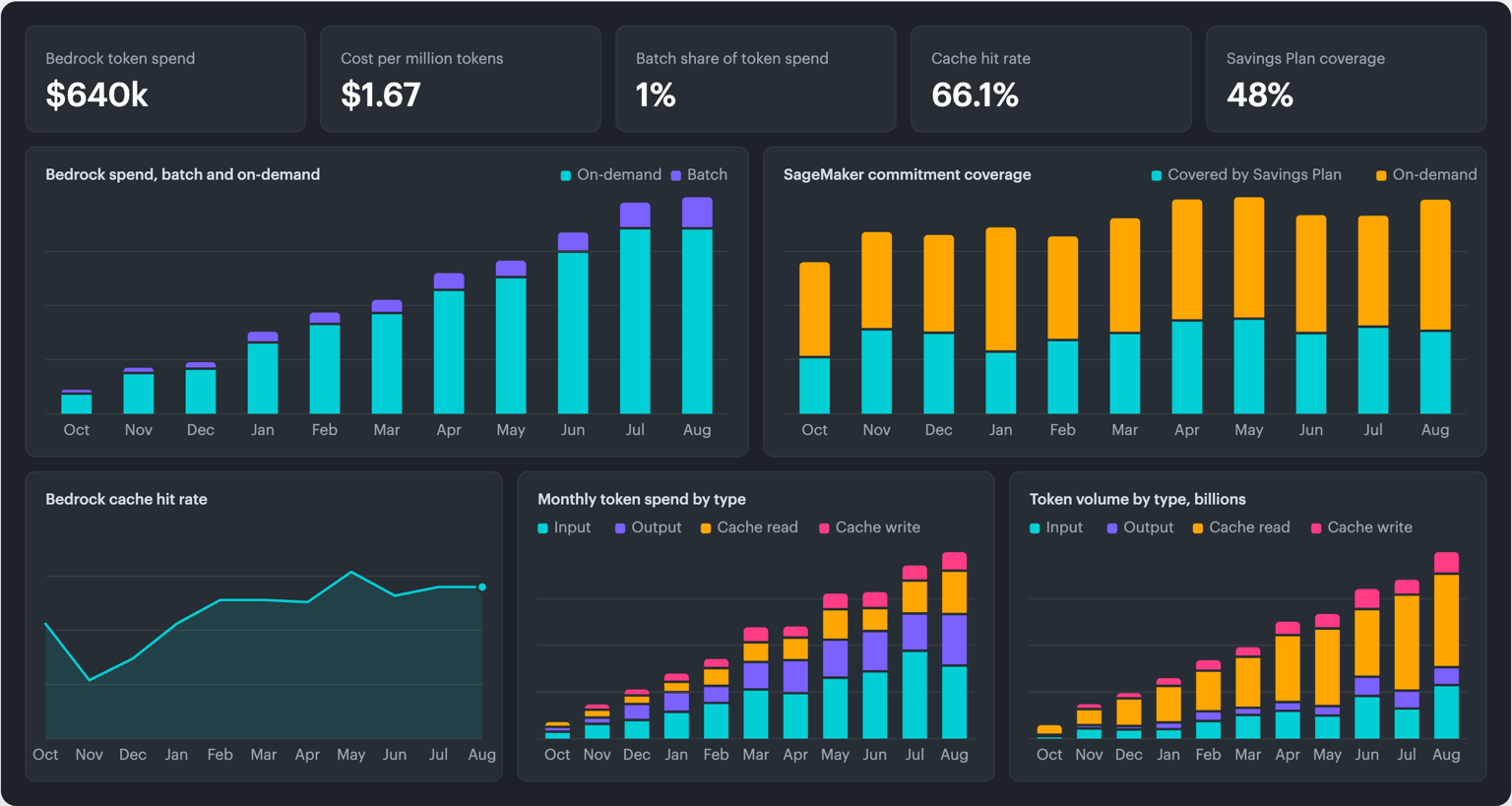
Task: Select the "$640k" Bedrock token spend value
Action: [96, 95]
